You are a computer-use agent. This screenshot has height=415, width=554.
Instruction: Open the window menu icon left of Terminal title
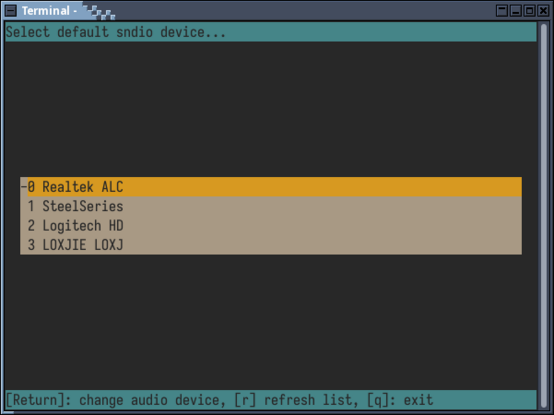pos(11,11)
